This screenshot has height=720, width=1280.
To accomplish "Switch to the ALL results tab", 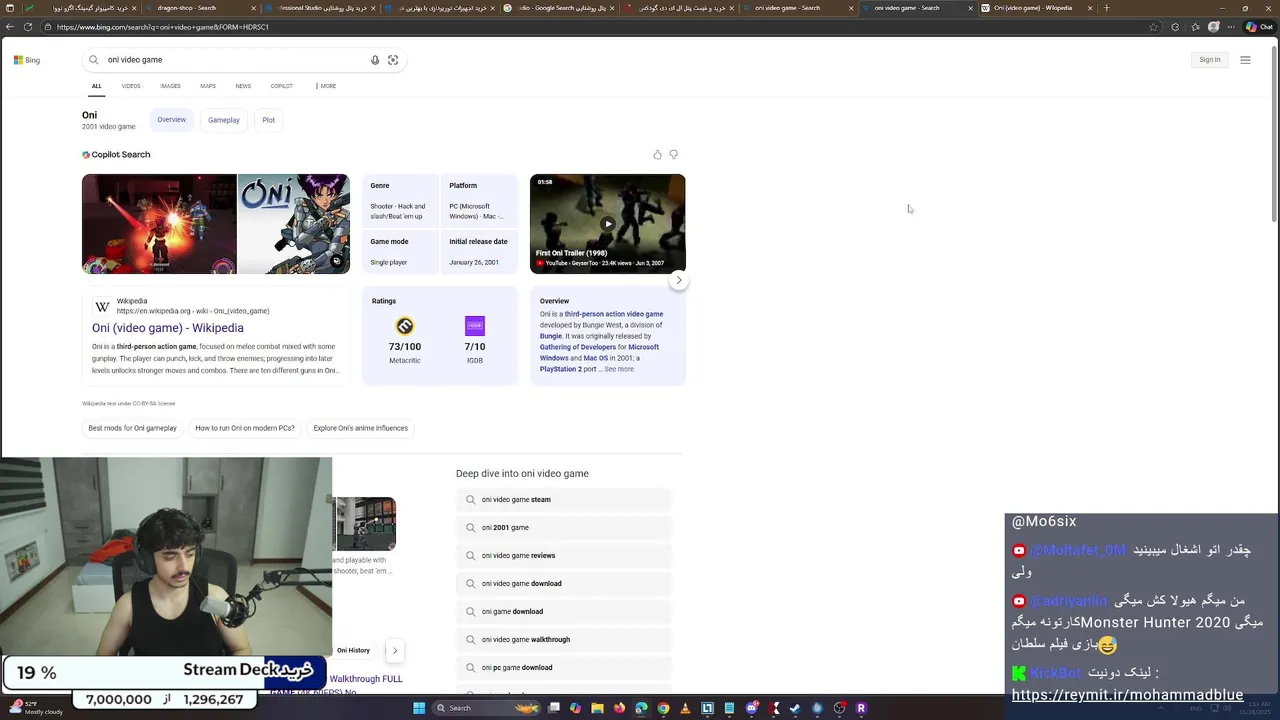I will 96,86.
